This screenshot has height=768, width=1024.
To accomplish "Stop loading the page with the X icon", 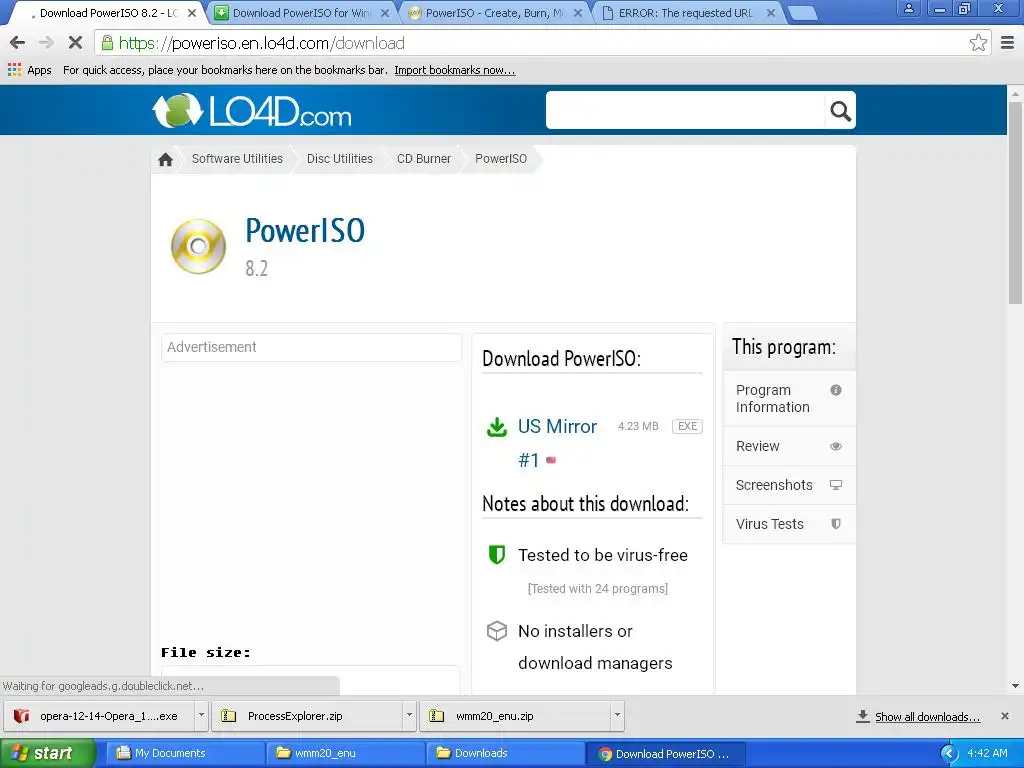I will pyautogui.click(x=75, y=43).
